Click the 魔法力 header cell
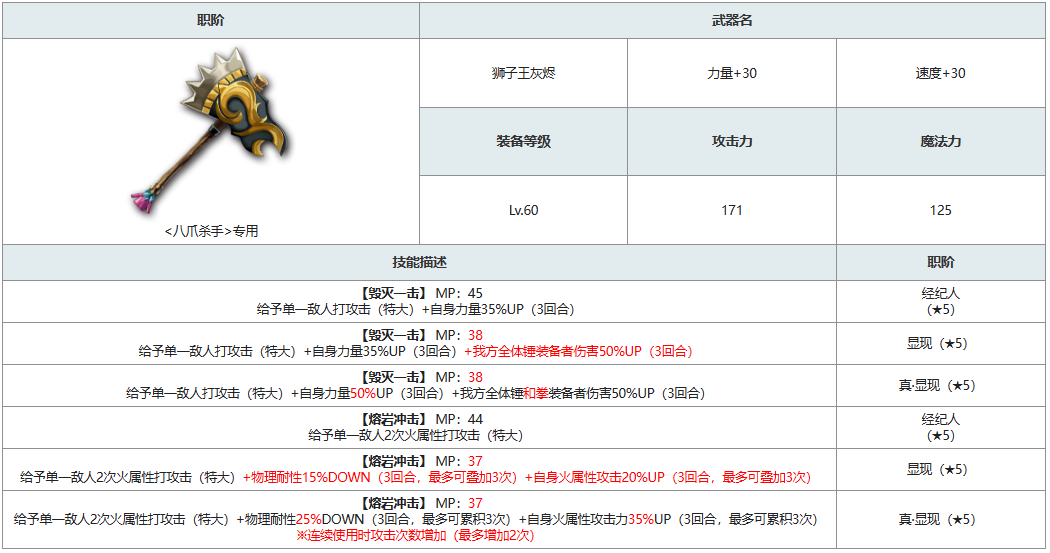 [x=940, y=142]
